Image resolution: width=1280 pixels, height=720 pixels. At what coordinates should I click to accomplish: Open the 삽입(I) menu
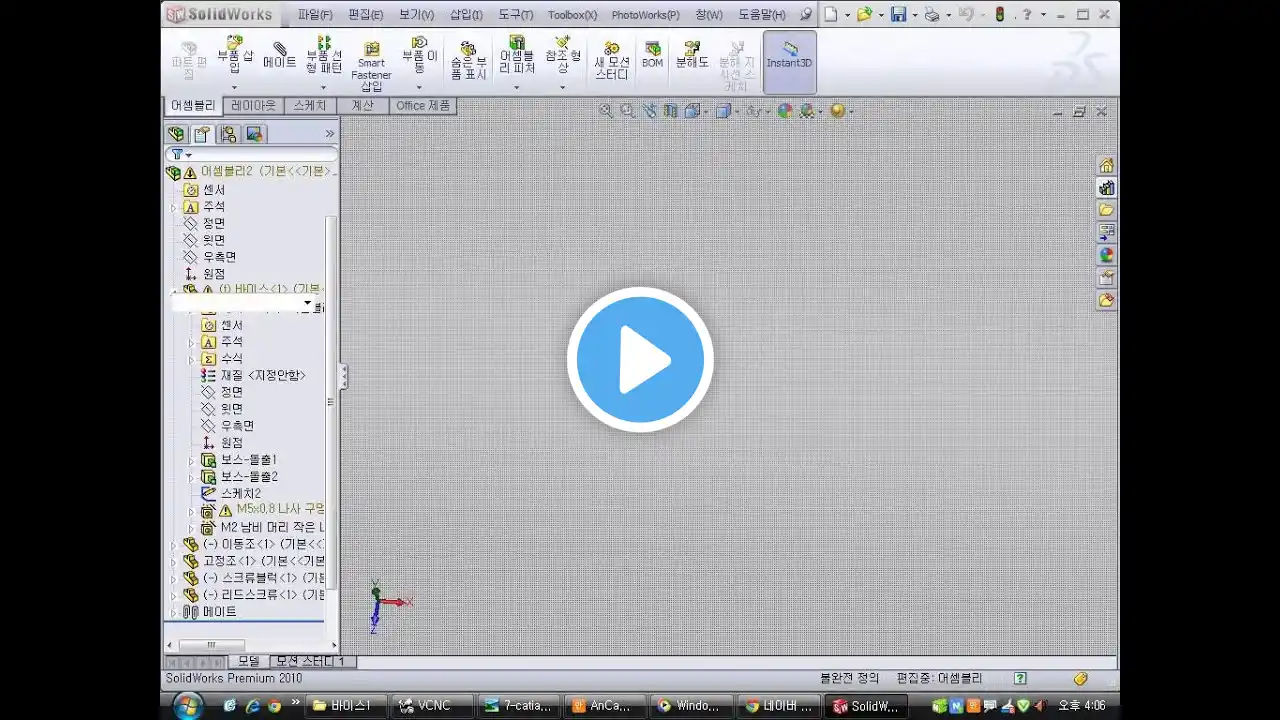(466, 14)
